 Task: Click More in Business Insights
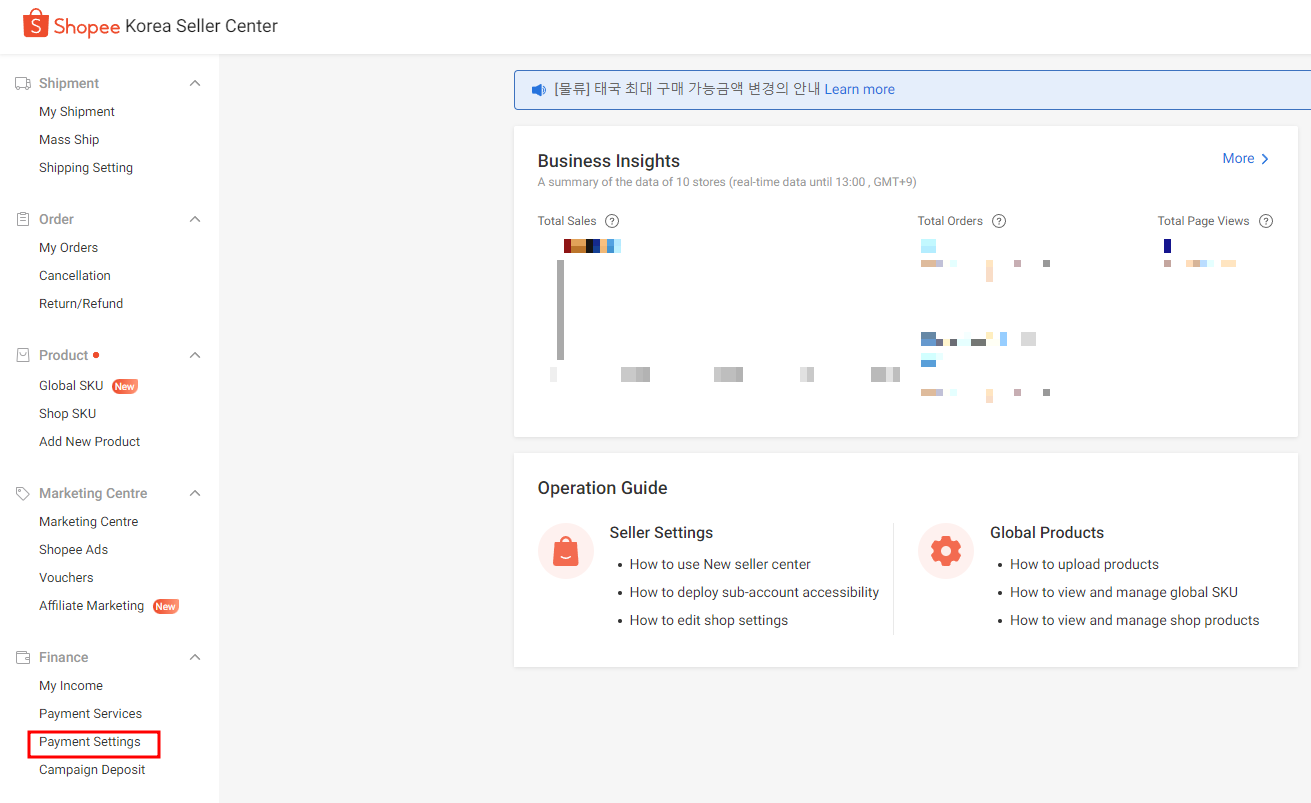pos(1246,159)
